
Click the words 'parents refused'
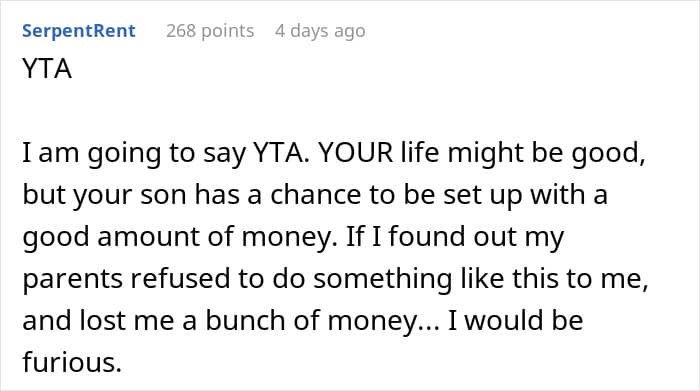(x=126, y=279)
